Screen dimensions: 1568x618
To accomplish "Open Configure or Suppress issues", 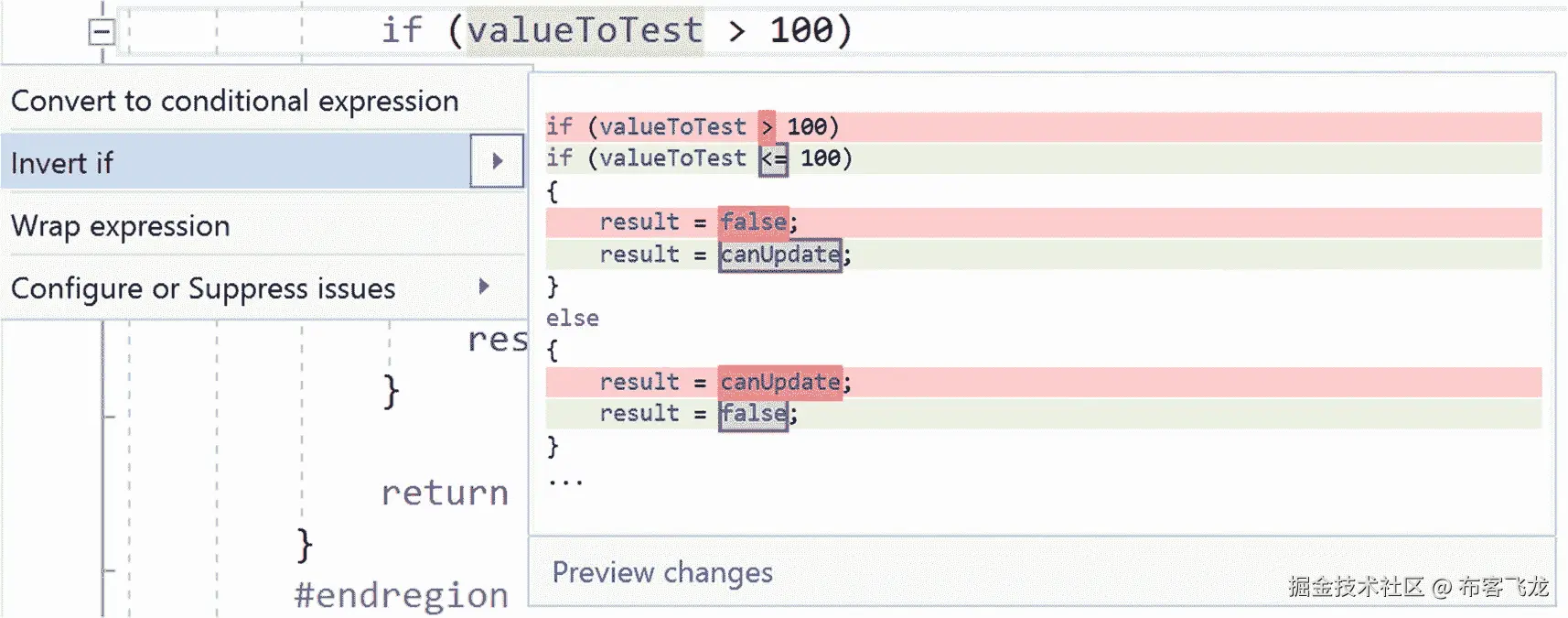I will pyautogui.click(x=203, y=288).
